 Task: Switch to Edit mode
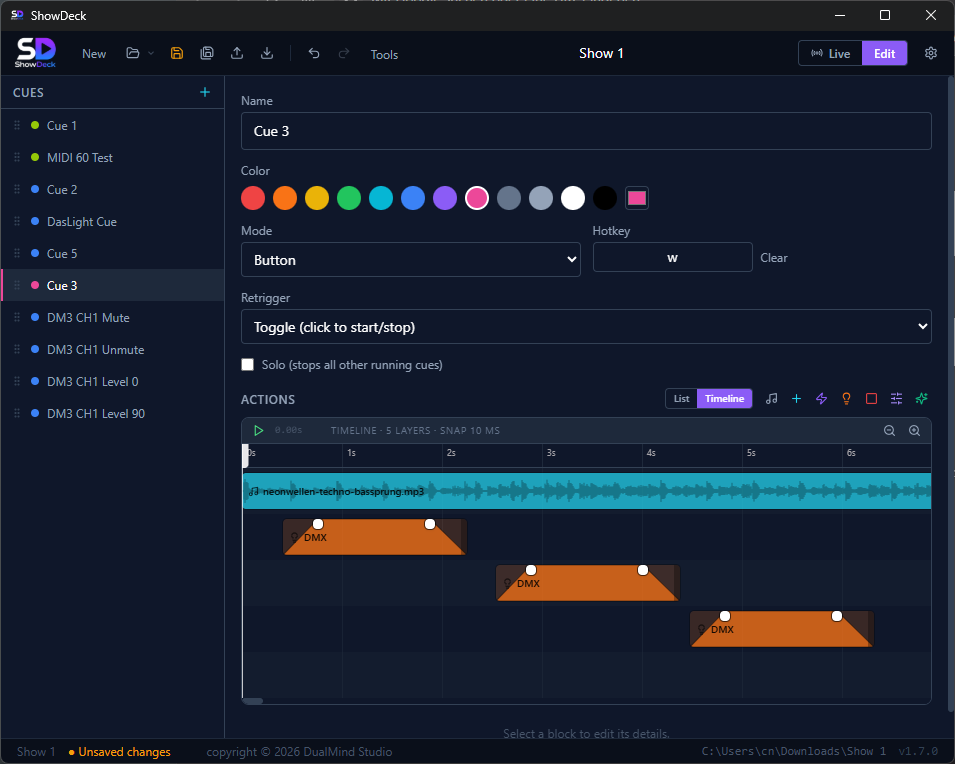click(884, 54)
